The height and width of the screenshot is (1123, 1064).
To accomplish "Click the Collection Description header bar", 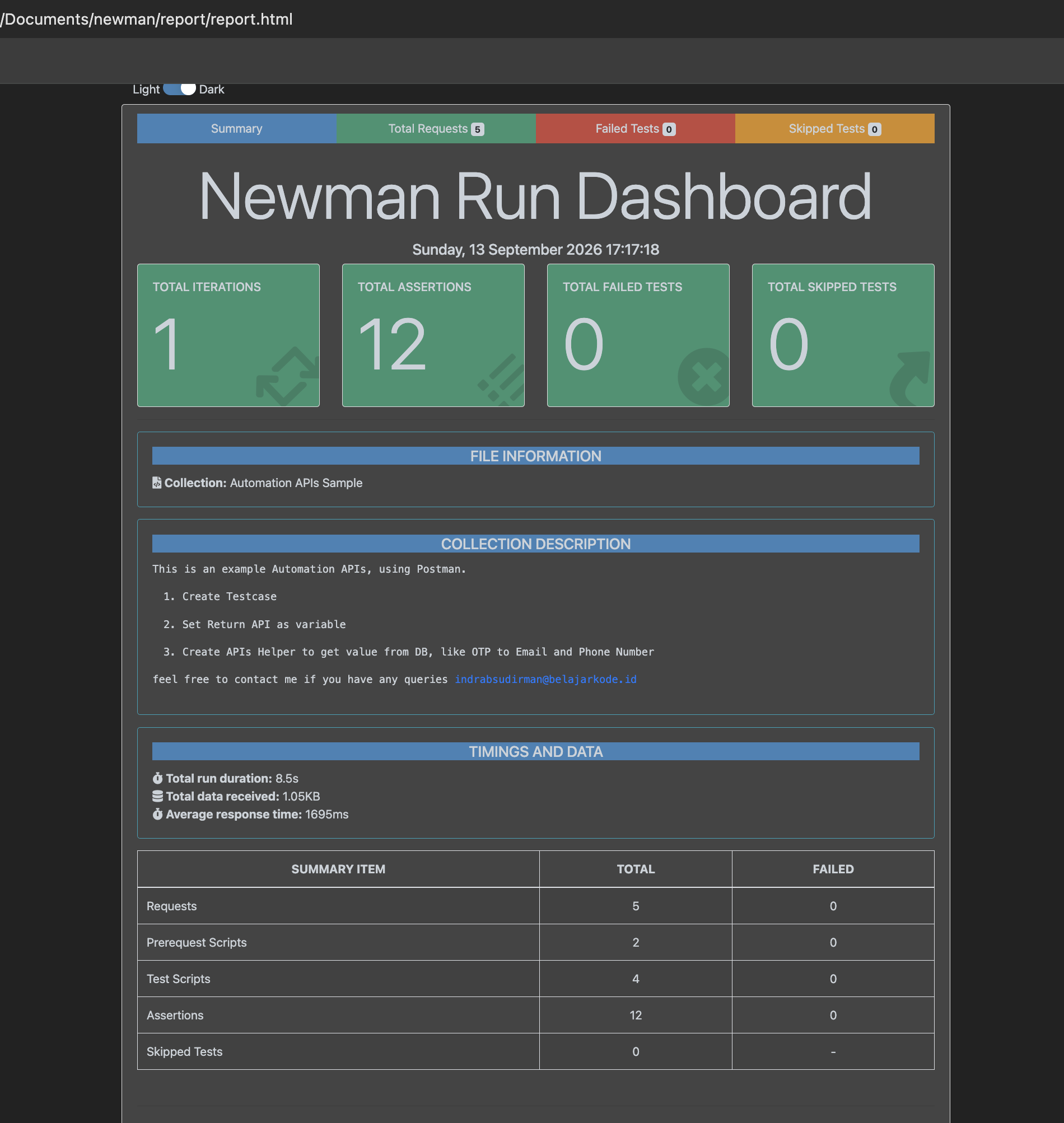I will (x=535, y=544).
